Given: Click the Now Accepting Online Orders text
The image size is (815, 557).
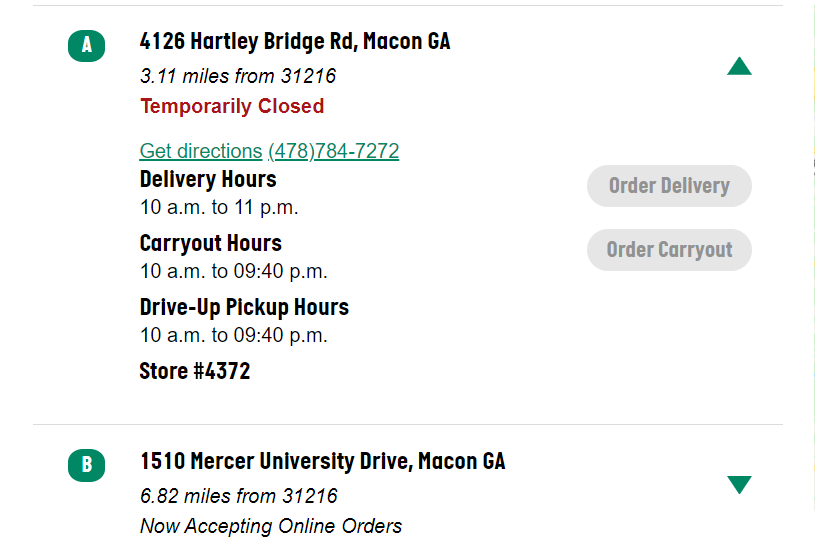Looking at the screenshot, I should click(271, 526).
